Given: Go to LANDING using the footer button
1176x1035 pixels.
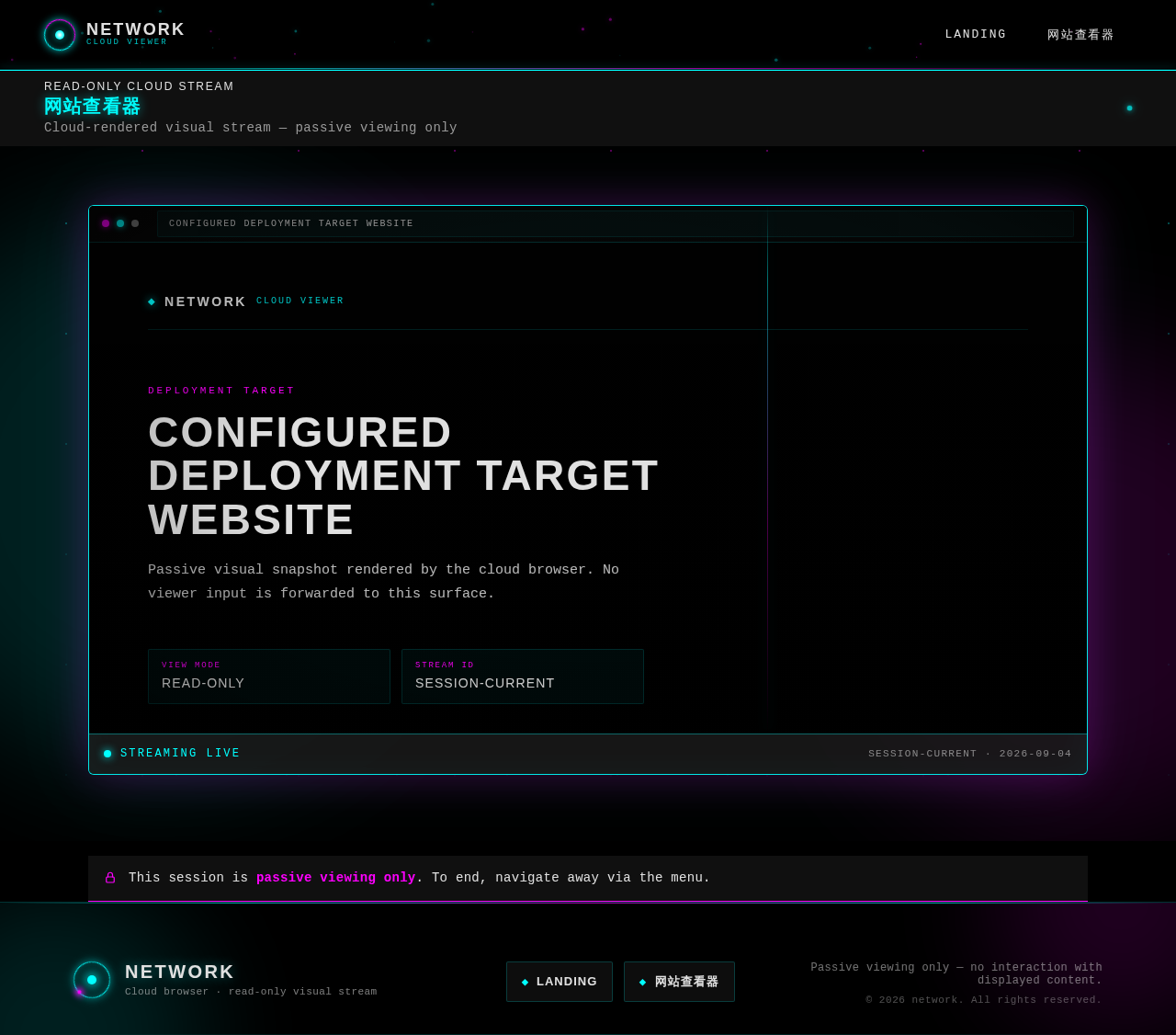Looking at the screenshot, I should point(560,982).
